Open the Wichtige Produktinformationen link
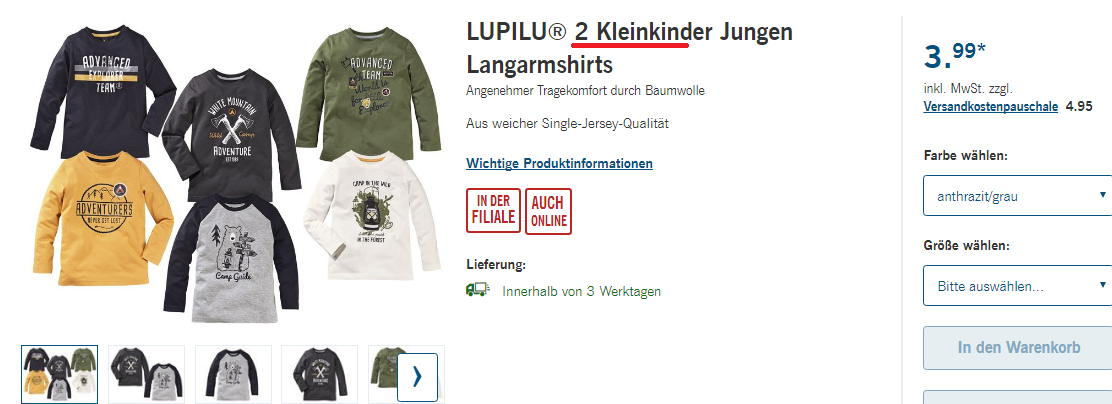Image resolution: width=1112 pixels, height=404 pixels. point(560,164)
